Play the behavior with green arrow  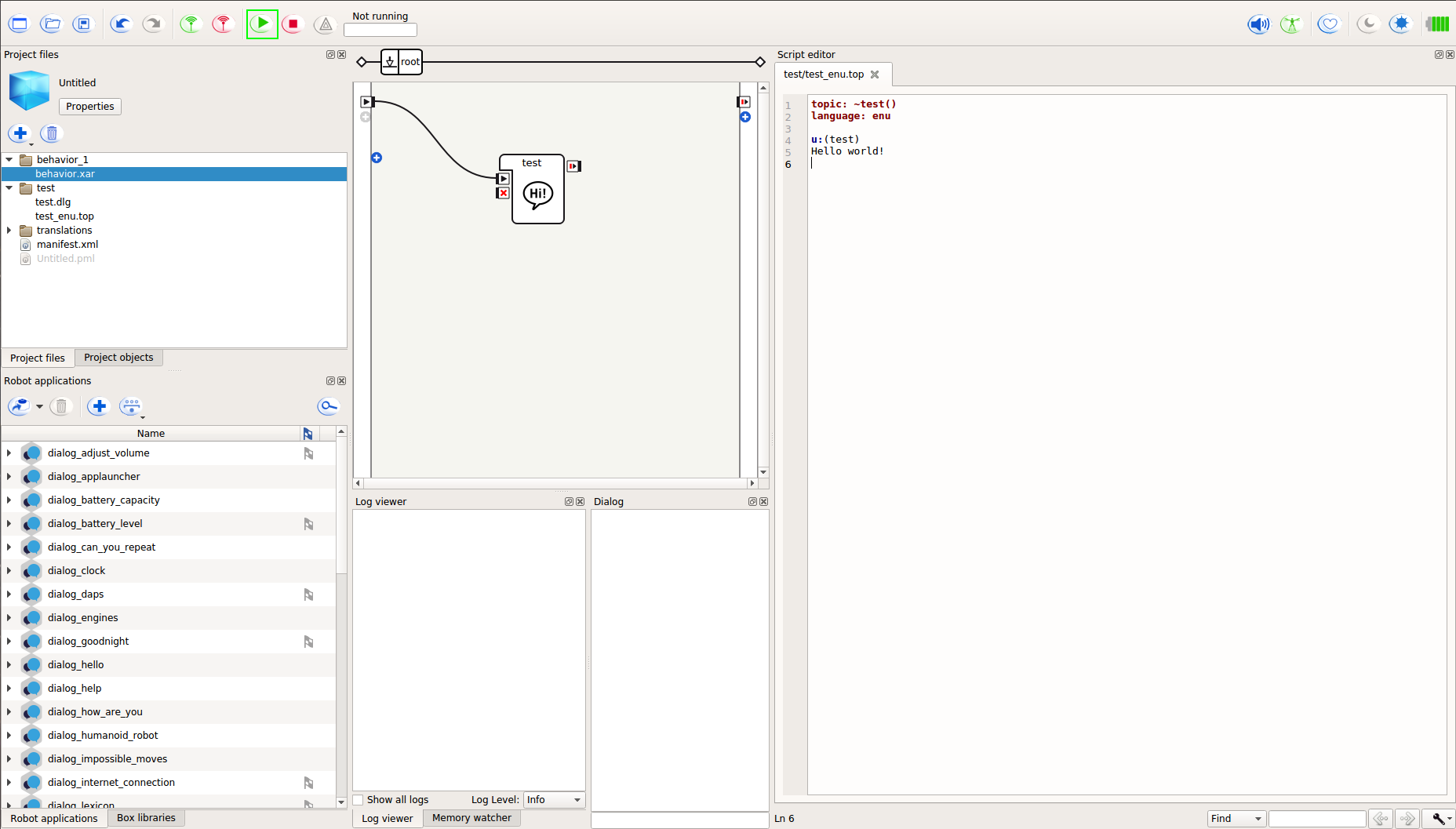[262, 24]
